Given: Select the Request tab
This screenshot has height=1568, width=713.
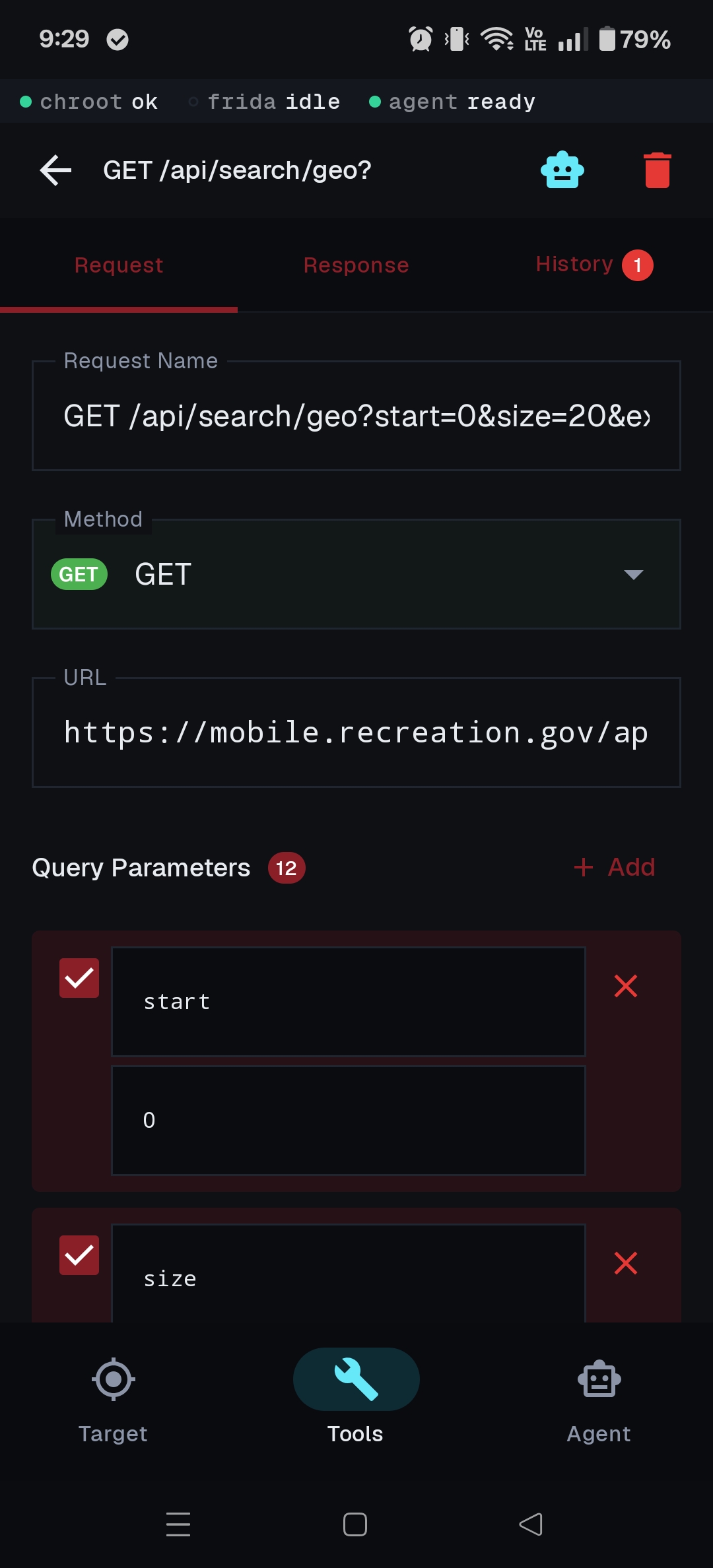Looking at the screenshot, I should 119,265.
